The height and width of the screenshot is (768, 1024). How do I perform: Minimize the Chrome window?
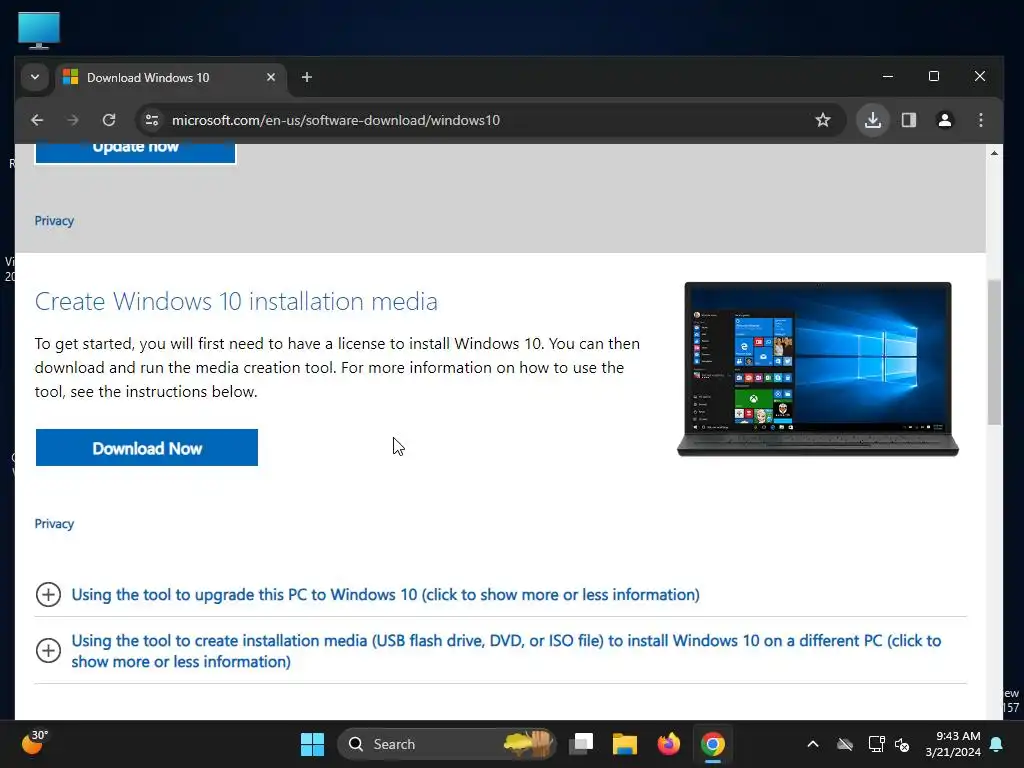[888, 76]
